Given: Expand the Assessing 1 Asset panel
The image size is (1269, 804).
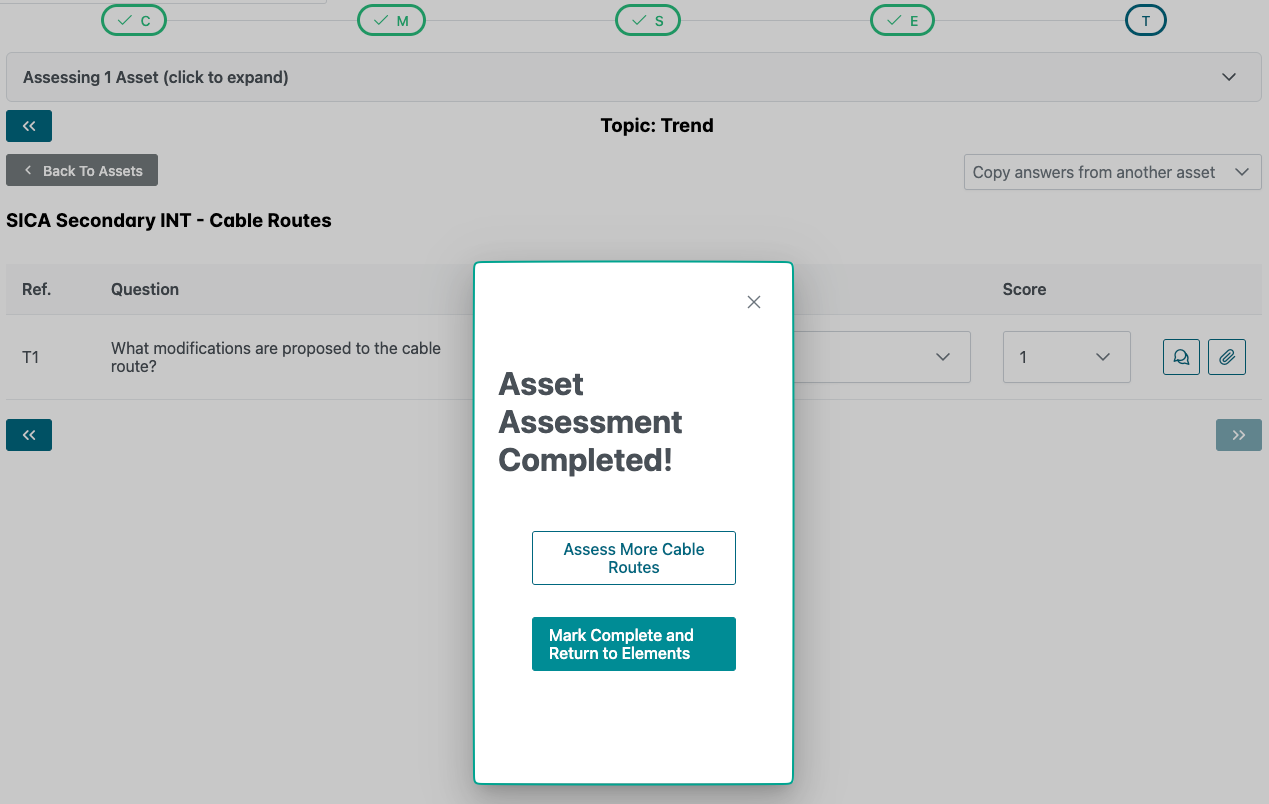Looking at the screenshot, I should point(633,77).
